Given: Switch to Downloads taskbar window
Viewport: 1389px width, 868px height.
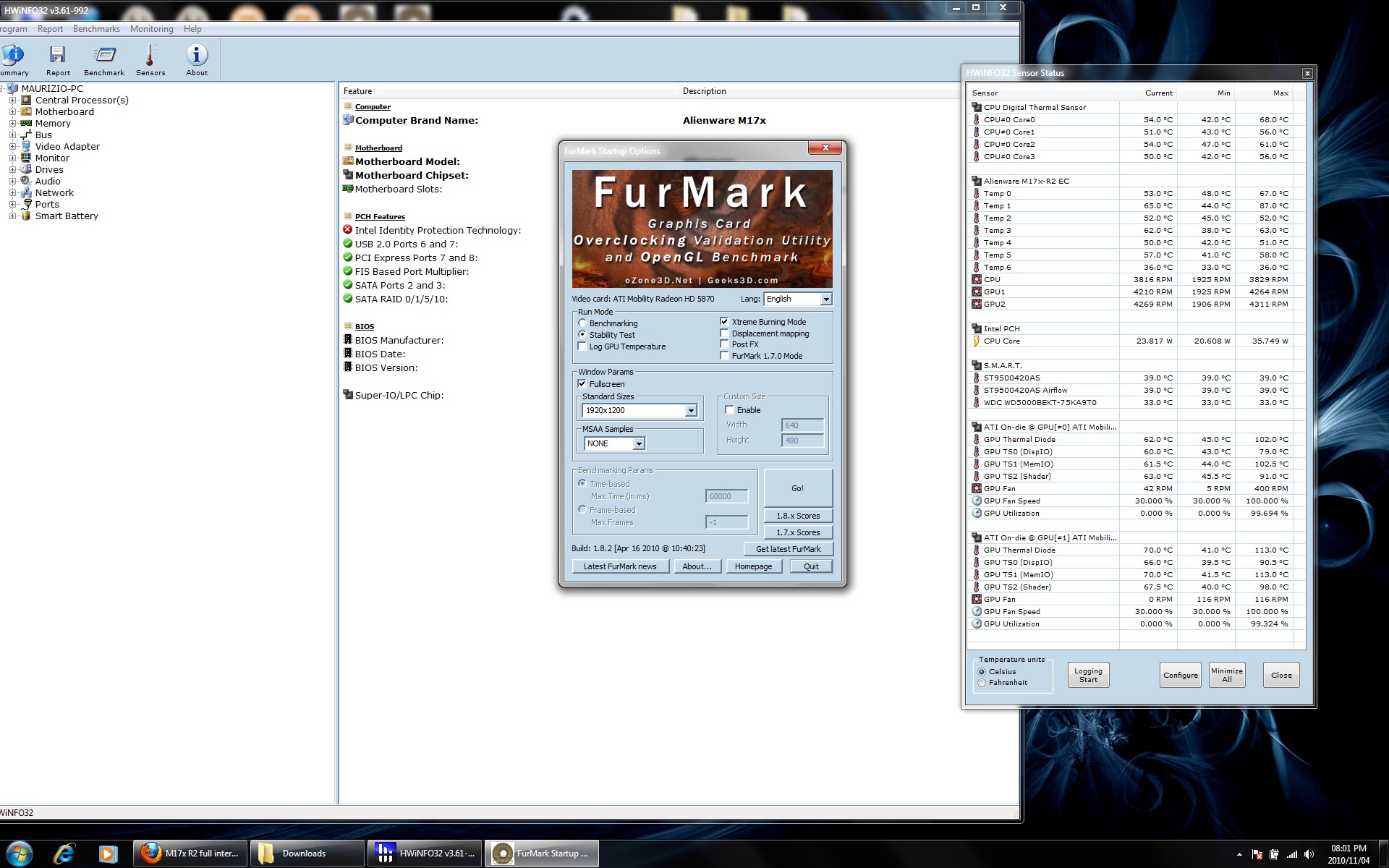Looking at the screenshot, I should (x=307, y=854).
